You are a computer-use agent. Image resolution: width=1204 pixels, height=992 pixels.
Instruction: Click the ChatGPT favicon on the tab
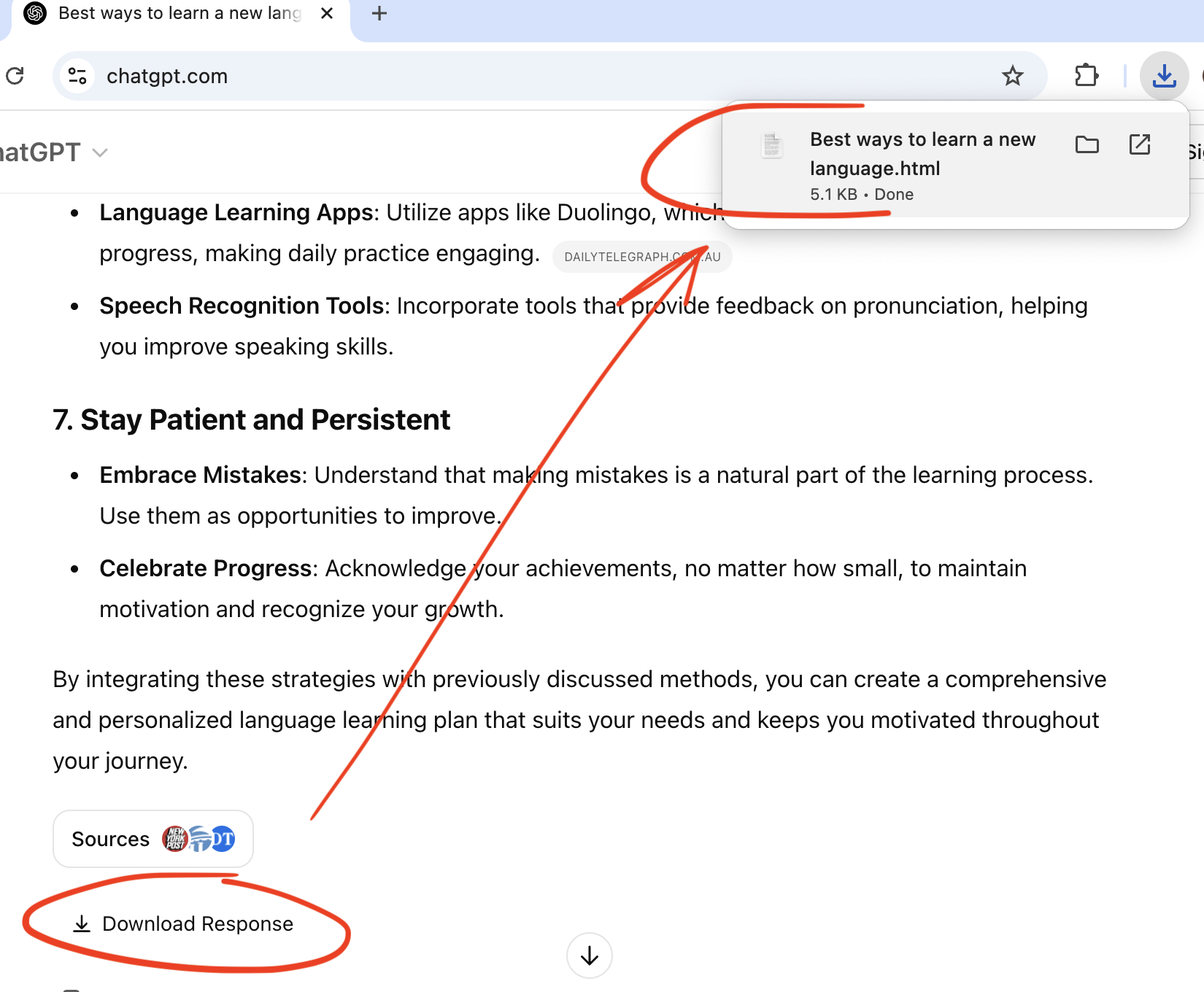point(35,13)
